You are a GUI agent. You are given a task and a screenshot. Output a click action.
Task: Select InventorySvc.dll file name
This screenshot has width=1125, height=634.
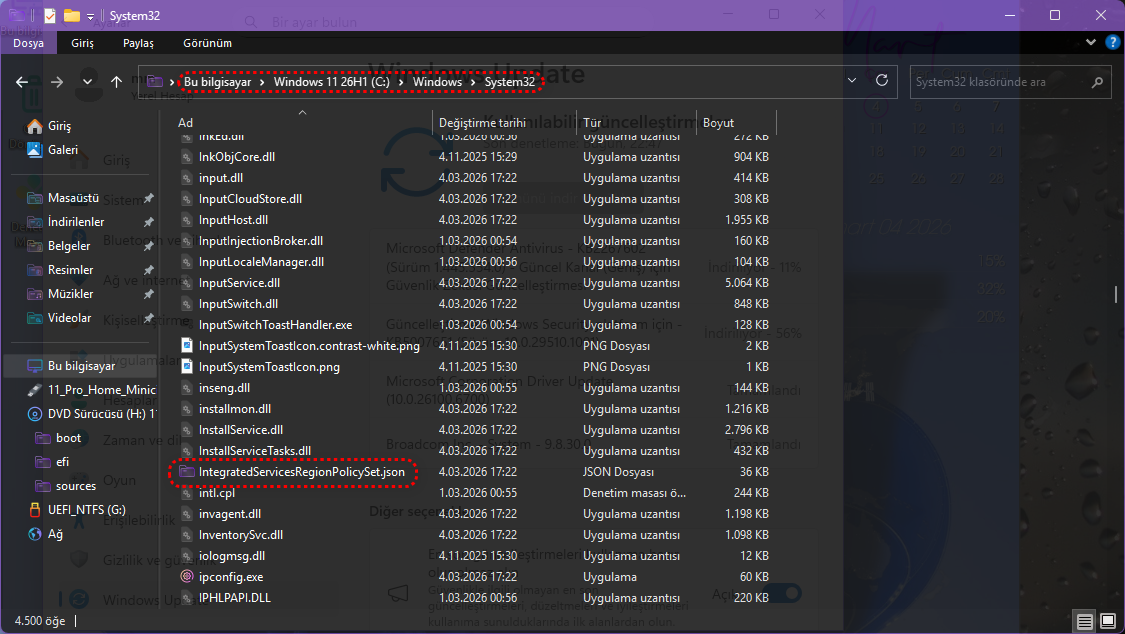240,535
